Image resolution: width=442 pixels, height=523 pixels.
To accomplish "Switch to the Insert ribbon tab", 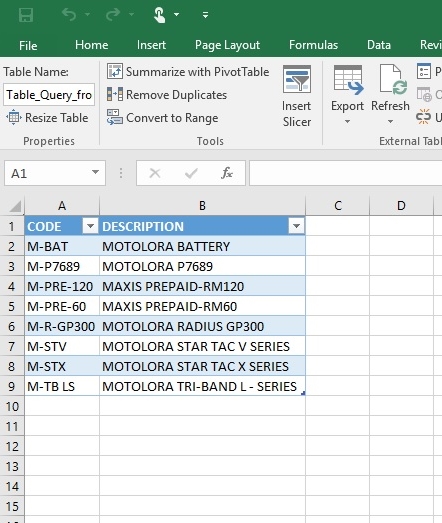I will click(151, 45).
